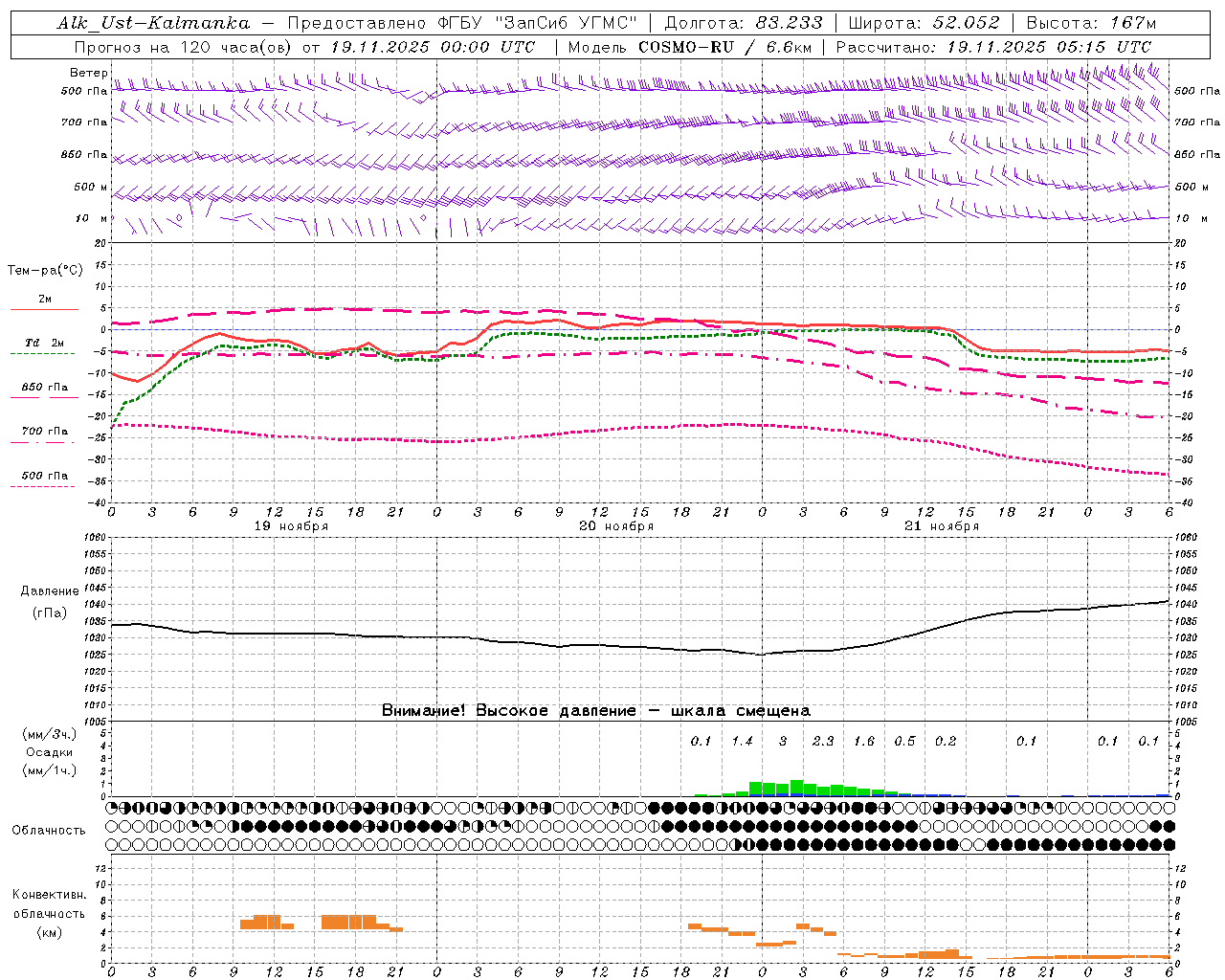Image resolution: width=1225 pixels, height=980 pixels.
Task: Click the (км) unit label under convective cloudiness
Action: 50,932
